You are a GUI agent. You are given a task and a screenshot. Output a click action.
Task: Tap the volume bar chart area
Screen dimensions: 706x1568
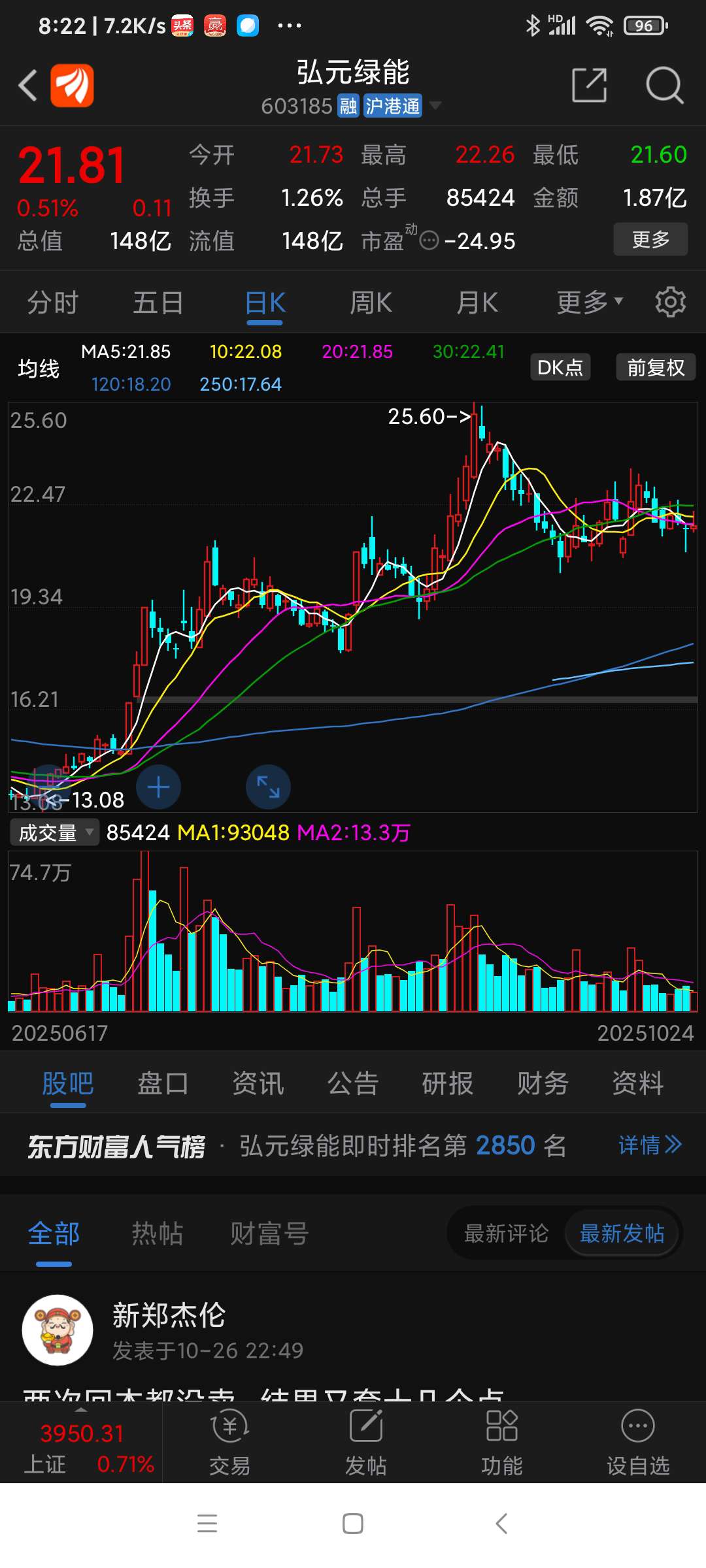tap(353, 931)
